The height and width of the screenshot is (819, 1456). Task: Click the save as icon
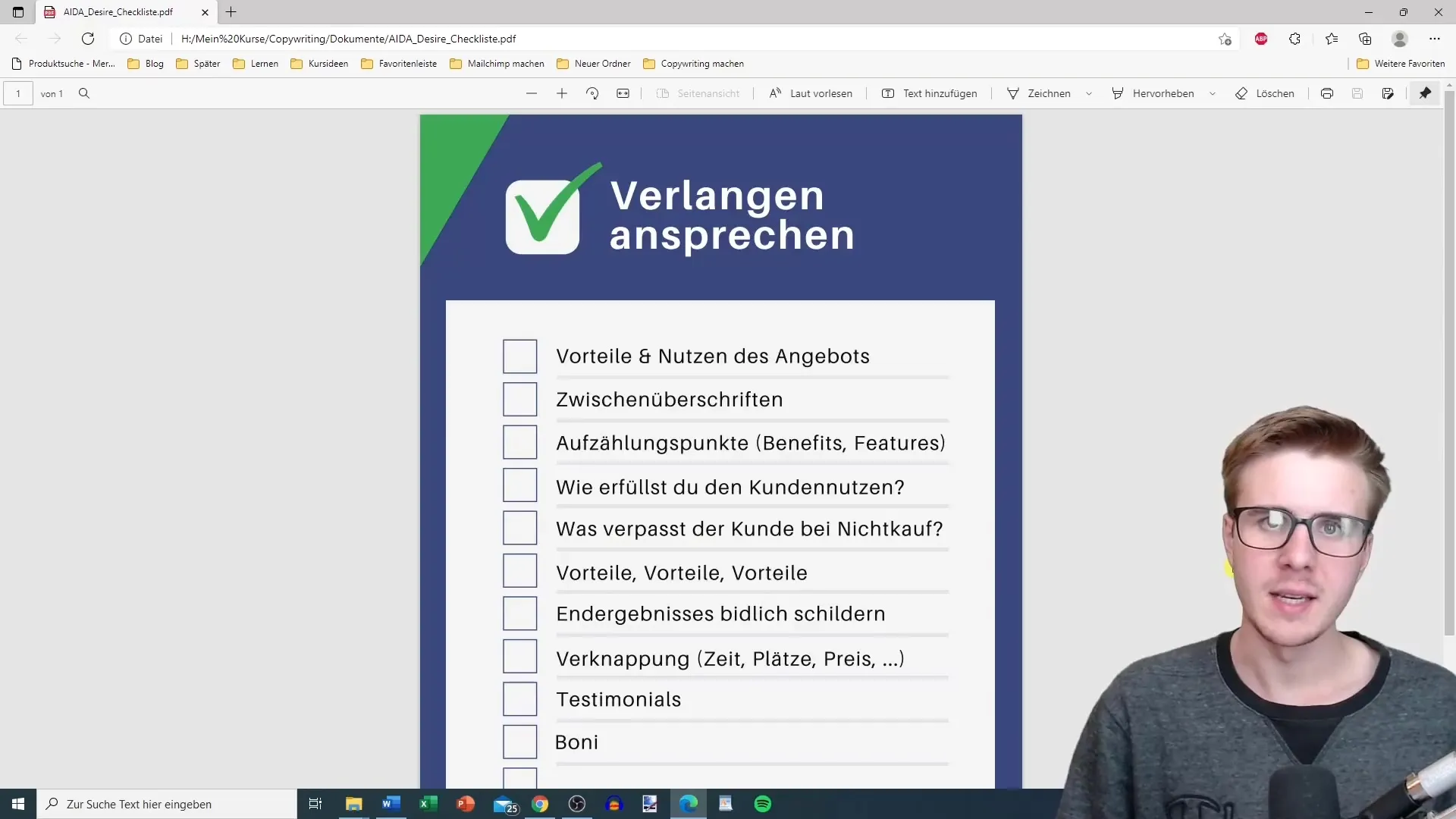coord(1388,93)
